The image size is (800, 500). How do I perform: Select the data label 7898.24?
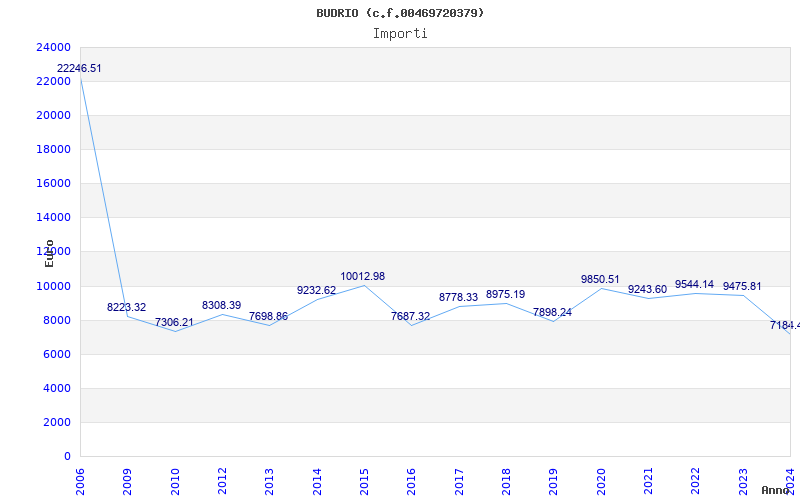coord(553,312)
